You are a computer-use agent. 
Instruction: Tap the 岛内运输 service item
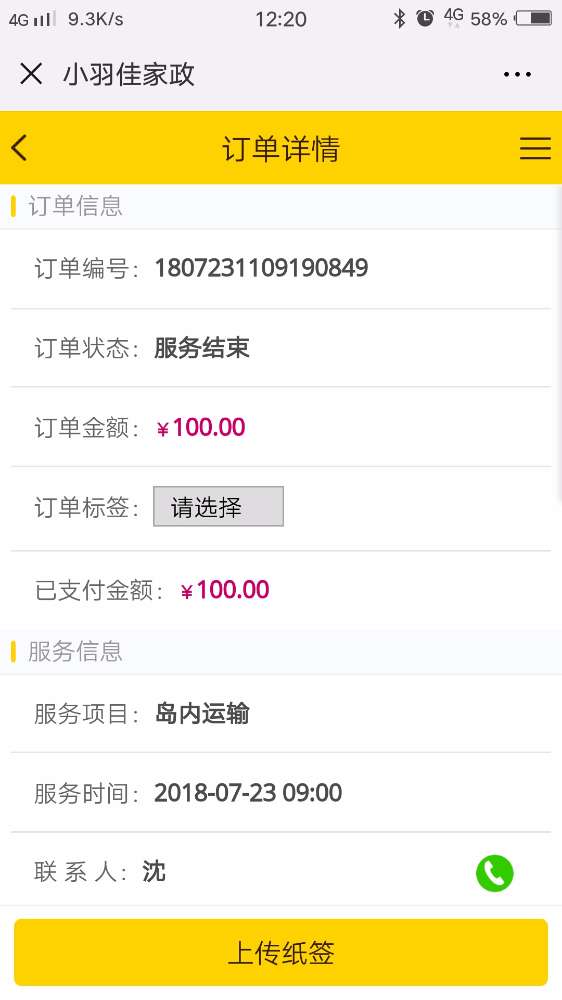(202, 714)
